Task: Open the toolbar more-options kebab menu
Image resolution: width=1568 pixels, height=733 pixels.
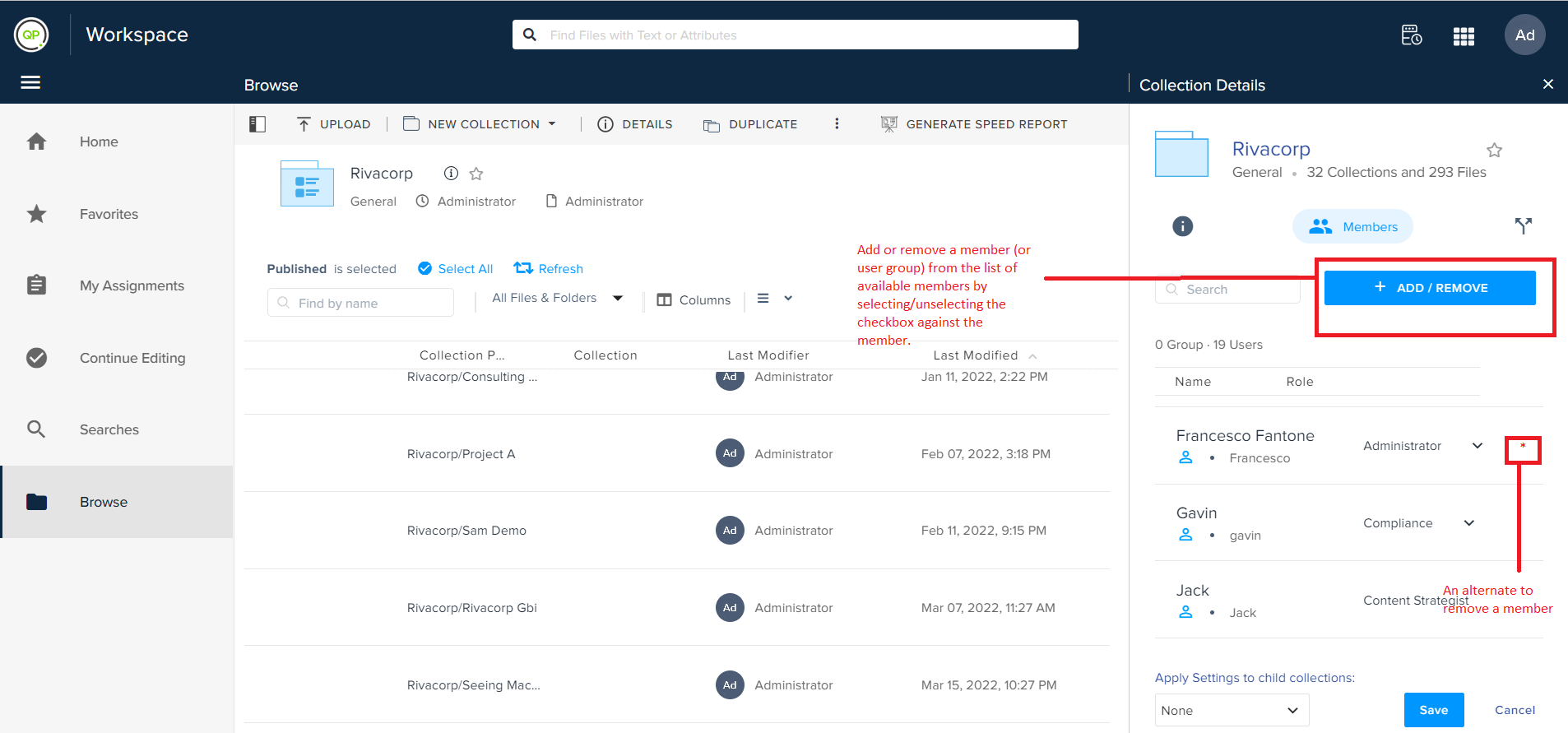Action: [x=837, y=123]
